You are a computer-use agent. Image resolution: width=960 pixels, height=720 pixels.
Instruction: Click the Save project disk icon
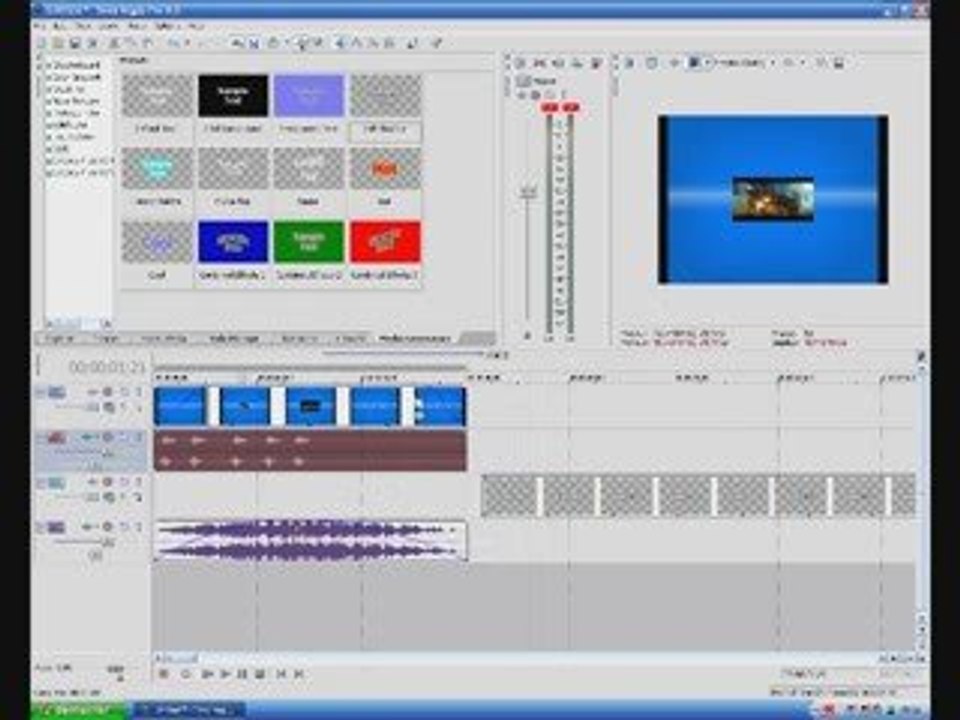(x=75, y=43)
